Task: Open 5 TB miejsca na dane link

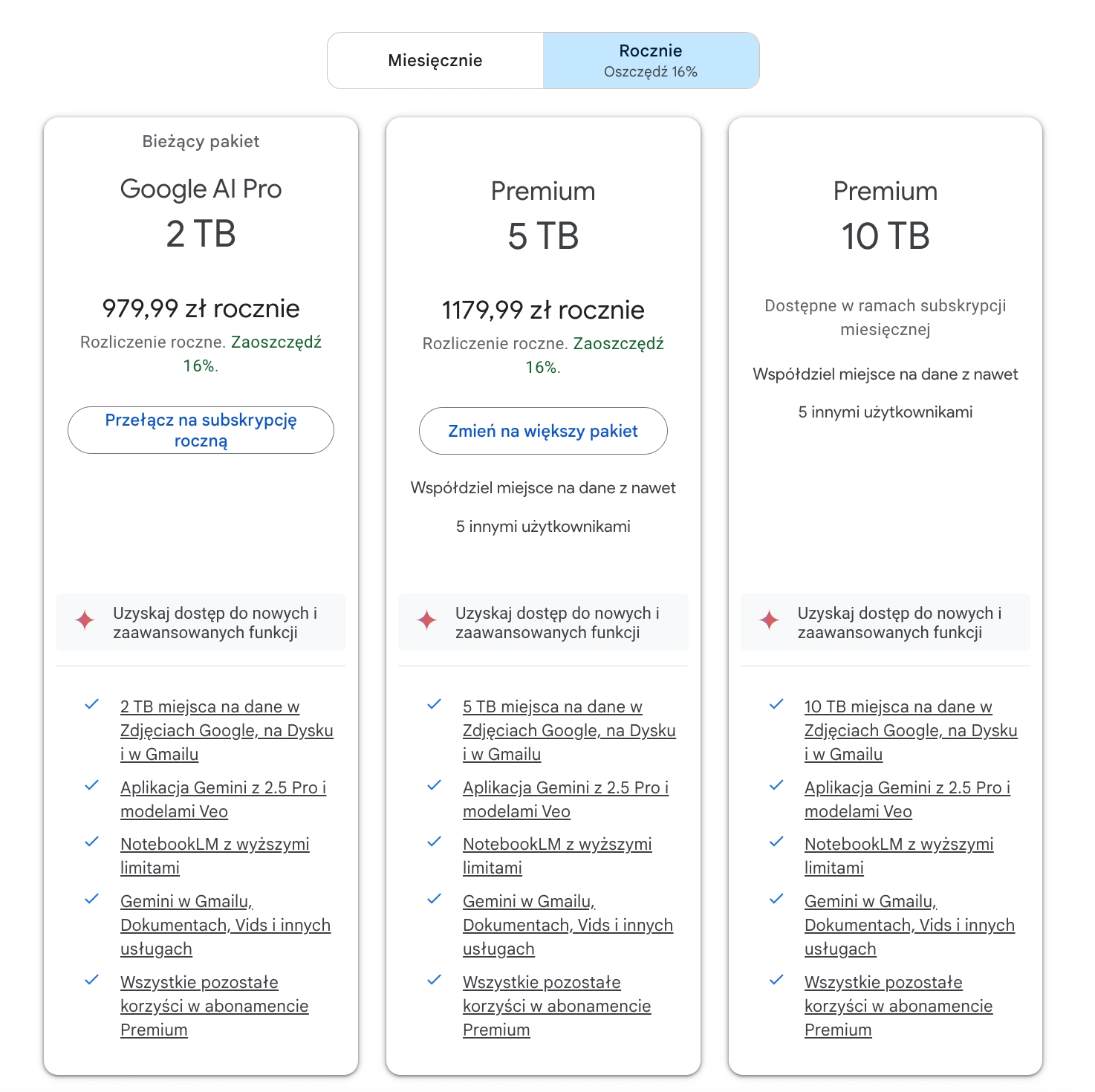Action: tap(569, 730)
